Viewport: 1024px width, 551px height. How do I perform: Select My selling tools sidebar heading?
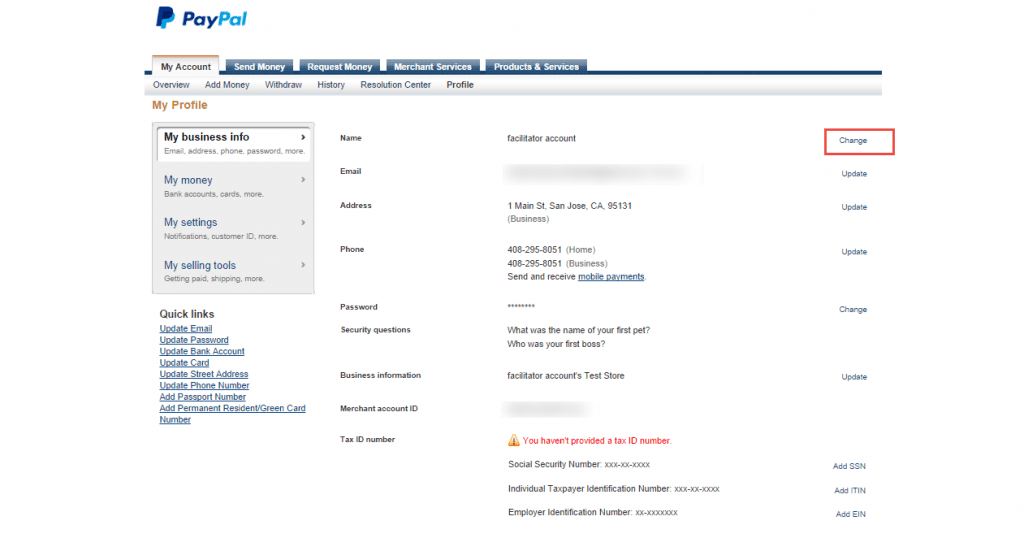(200, 265)
